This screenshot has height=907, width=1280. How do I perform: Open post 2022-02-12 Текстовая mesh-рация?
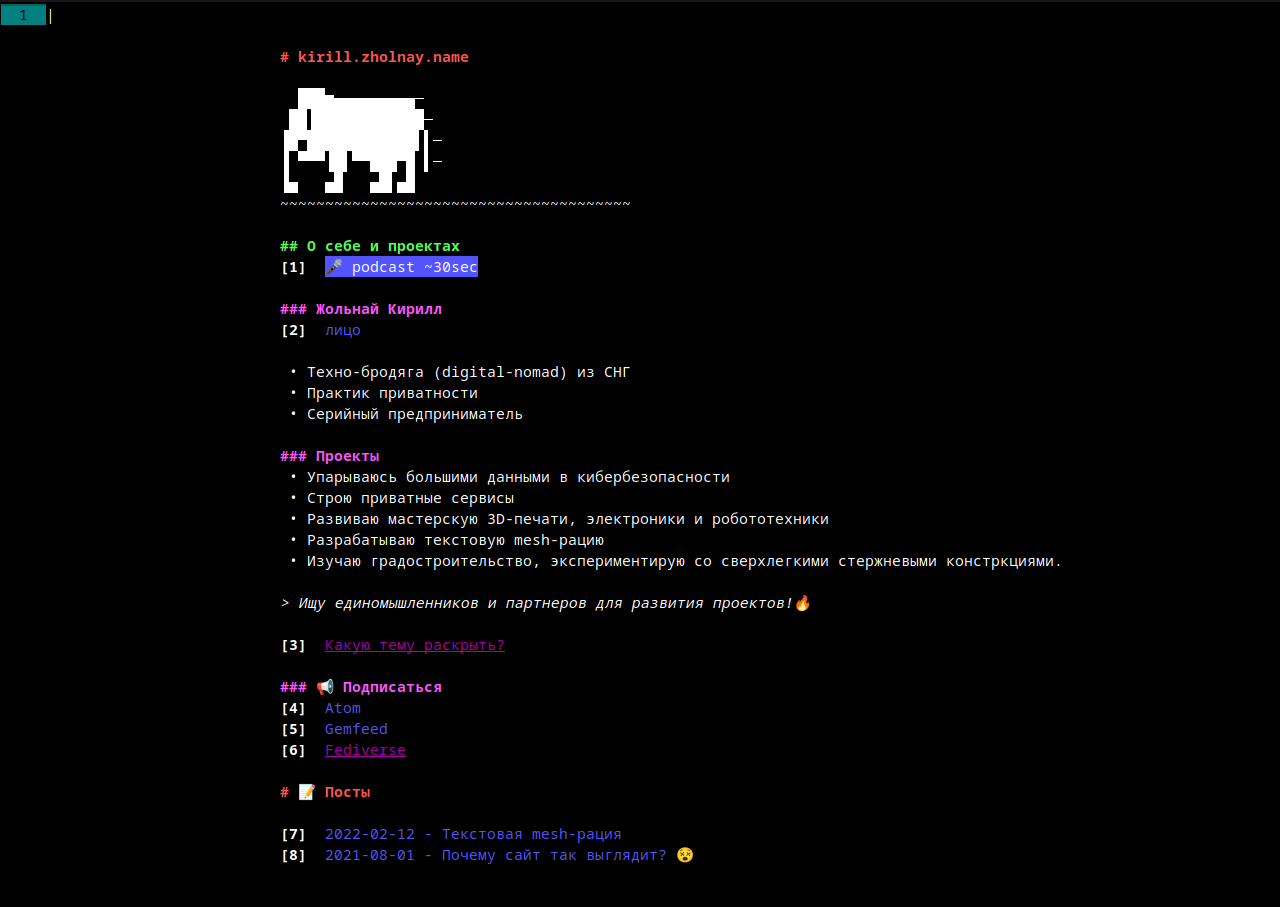pos(473,834)
